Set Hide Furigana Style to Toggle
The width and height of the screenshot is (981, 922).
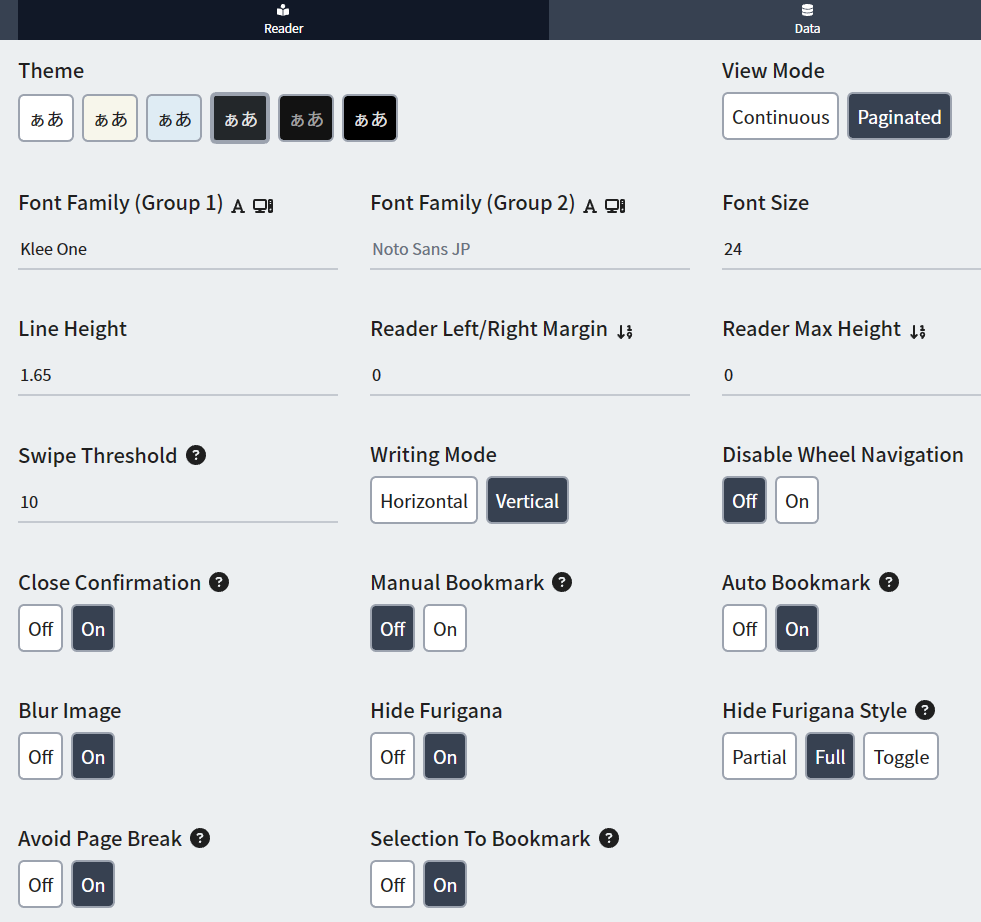point(901,757)
